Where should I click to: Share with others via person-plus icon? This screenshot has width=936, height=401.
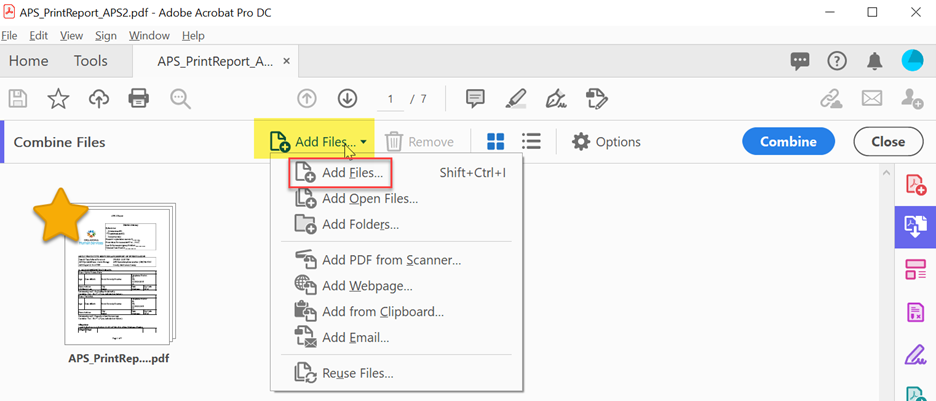tap(912, 98)
